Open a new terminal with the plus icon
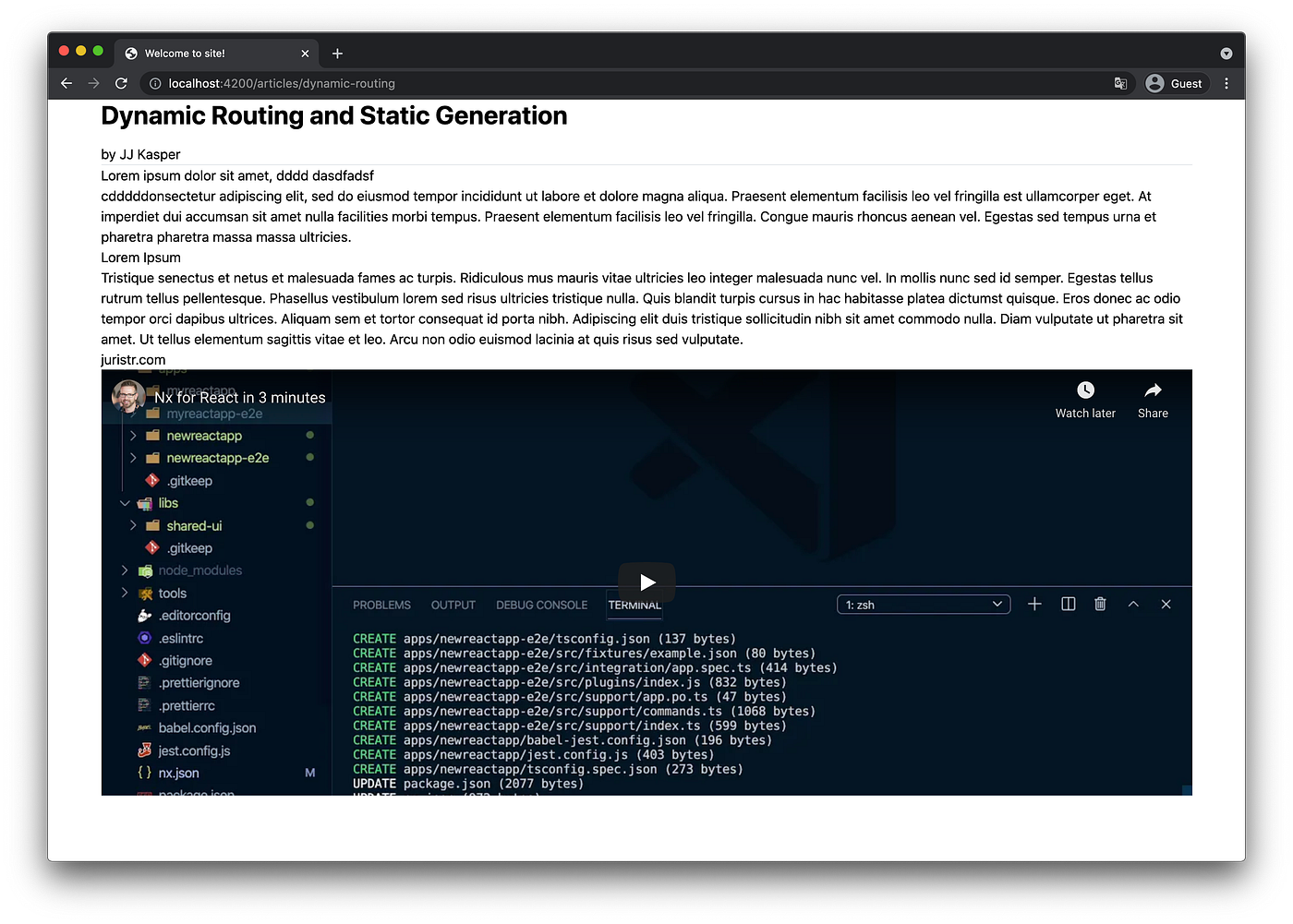The width and height of the screenshot is (1293, 924). [1034, 604]
